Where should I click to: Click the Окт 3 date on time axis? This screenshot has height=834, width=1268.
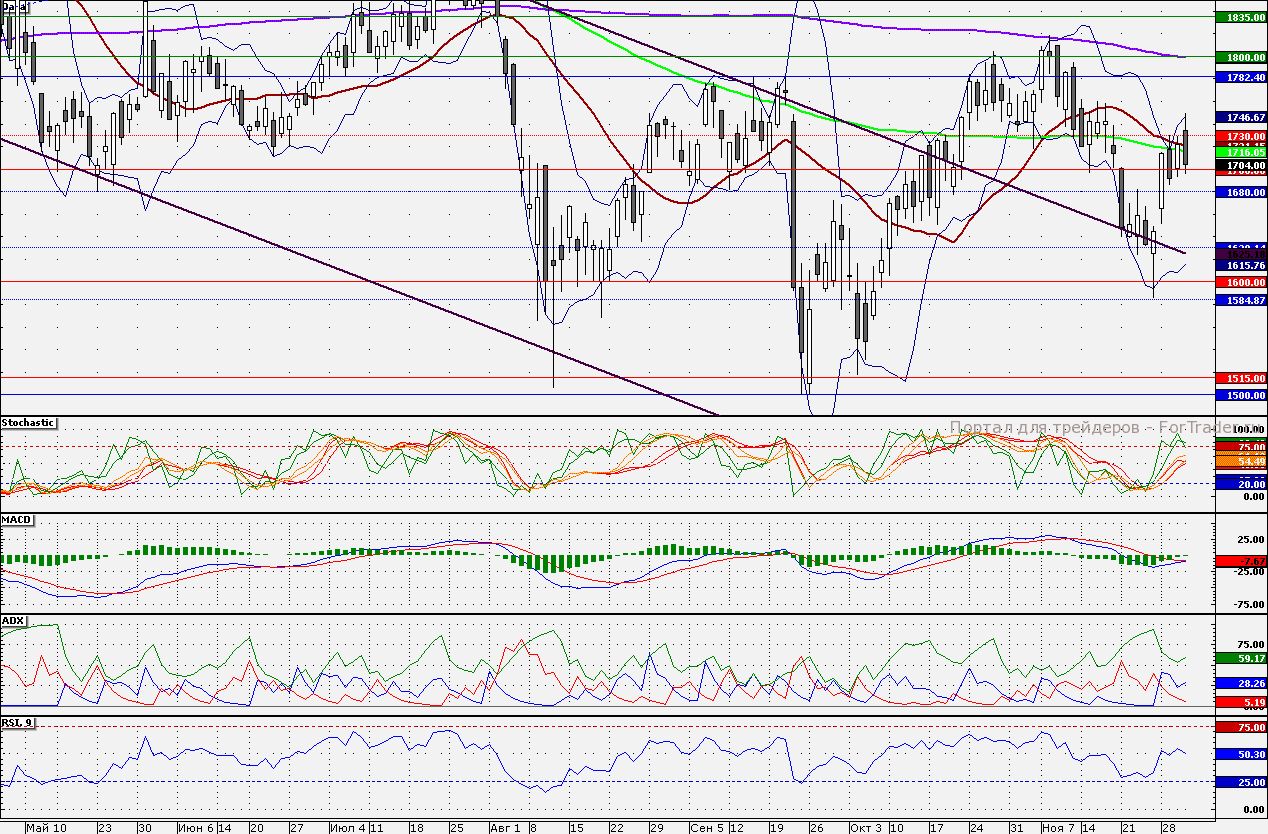click(x=866, y=828)
